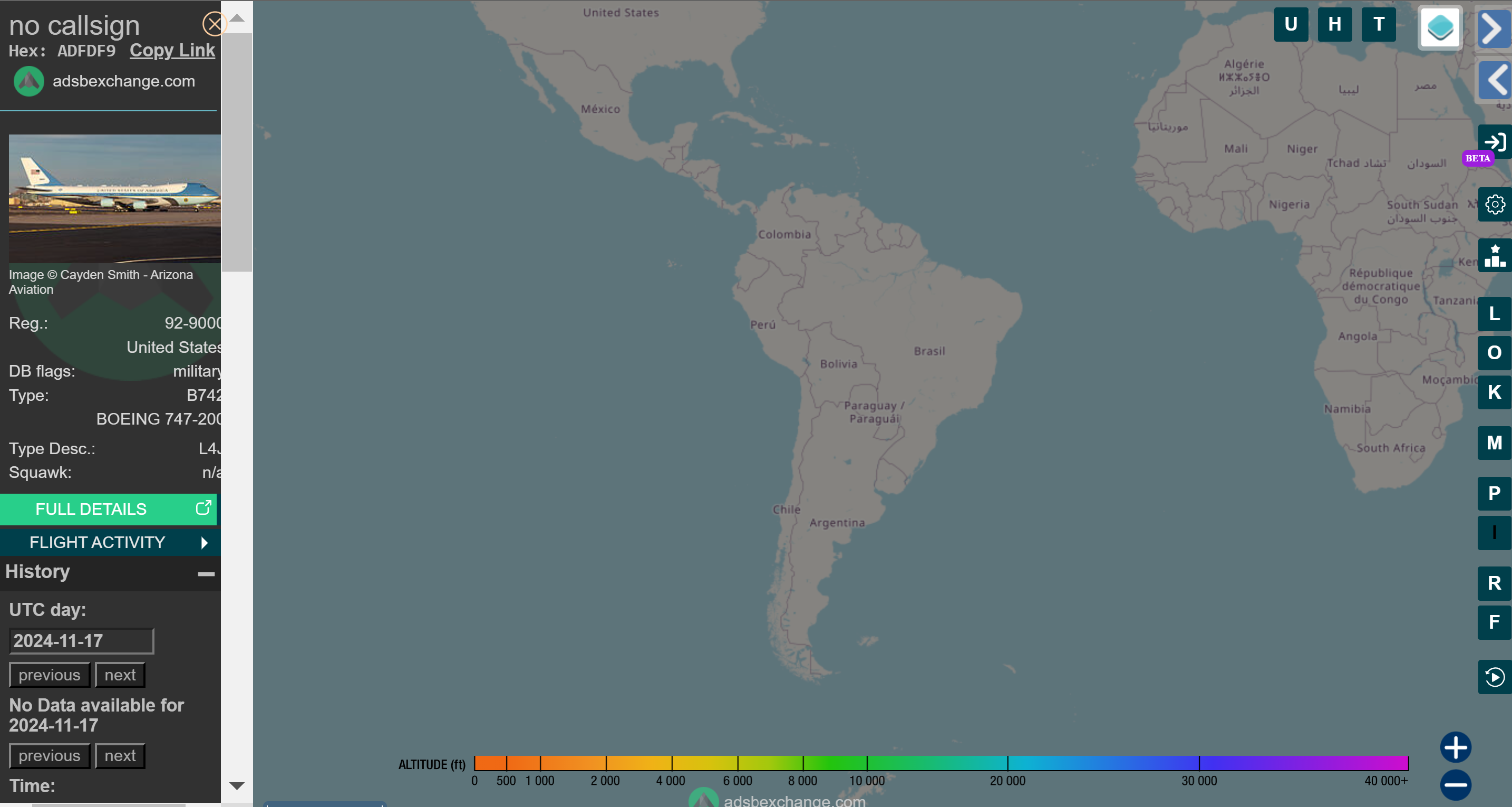Click the BOEING 747-200 type text
Image resolution: width=1512 pixels, height=807 pixels.
[159, 419]
